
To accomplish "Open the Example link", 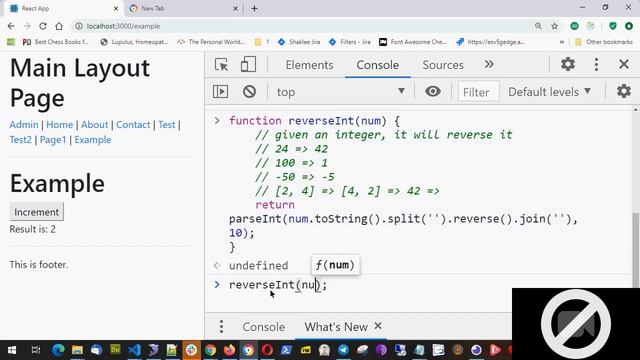I will (93, 140).
